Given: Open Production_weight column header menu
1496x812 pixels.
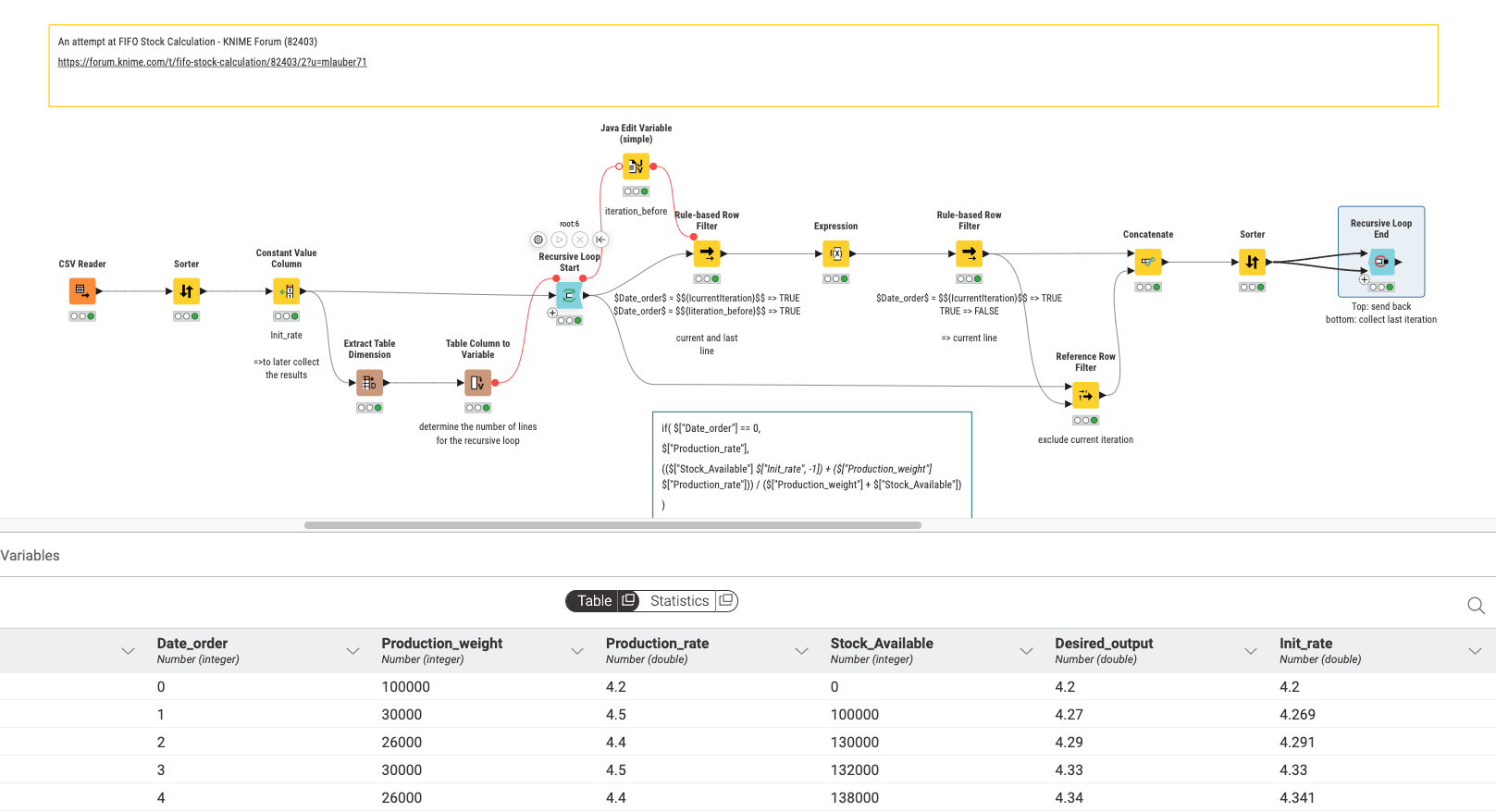Looking at the screenshot, I should (x=577, y=651).
